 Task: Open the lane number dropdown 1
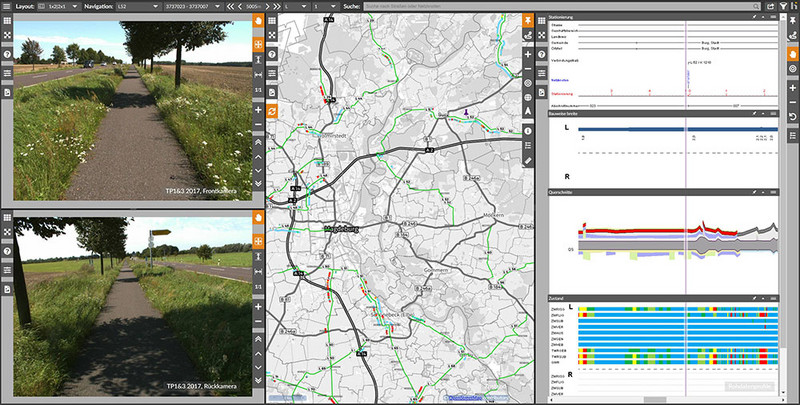pos(324,7)
